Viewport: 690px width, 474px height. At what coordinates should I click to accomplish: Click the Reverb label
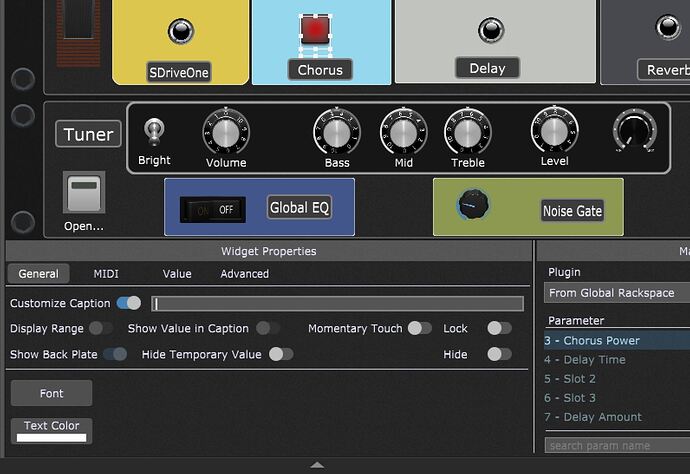(x=664, y=70)
